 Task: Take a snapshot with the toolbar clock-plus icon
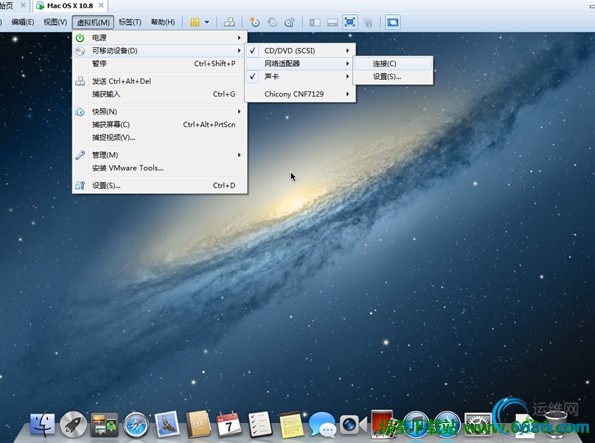tap(254, 22)
